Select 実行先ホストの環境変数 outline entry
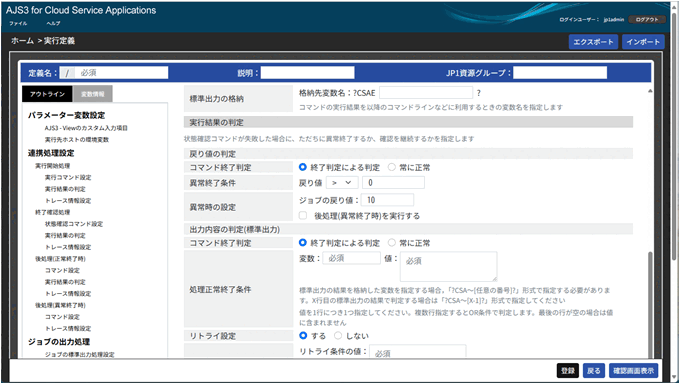 (77, 140)
